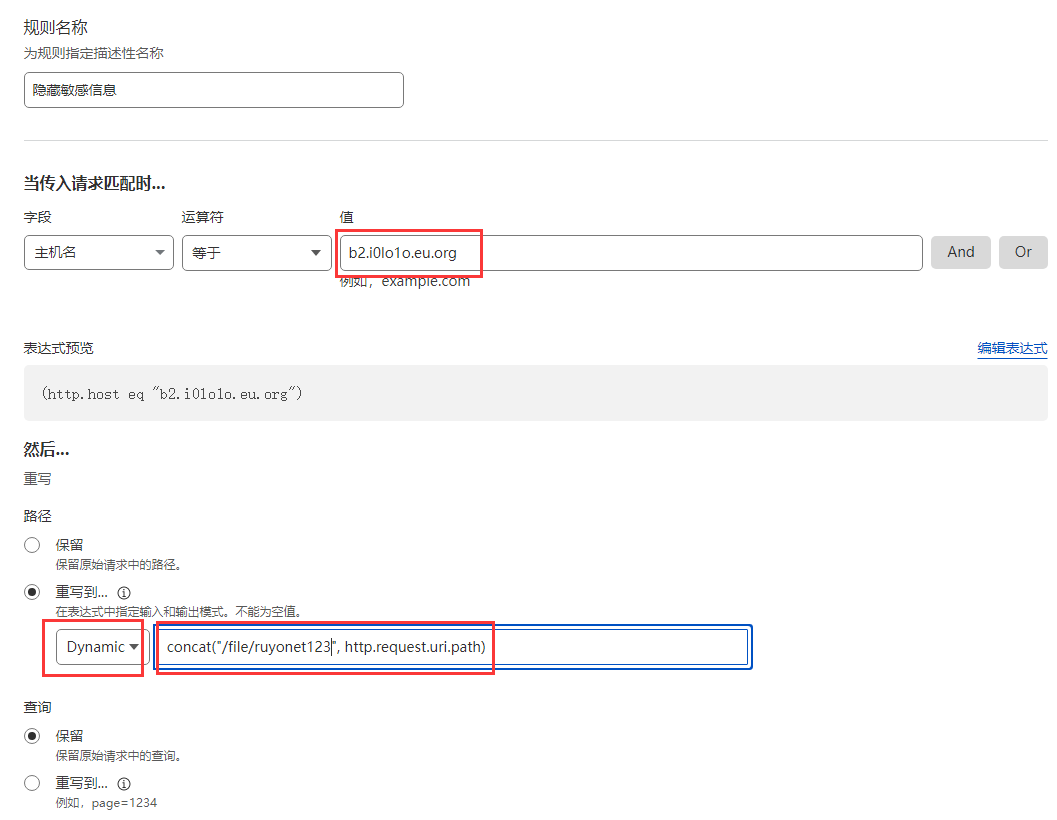
Task: Click the info icon beside path 重写到
Action: point(124,593)
